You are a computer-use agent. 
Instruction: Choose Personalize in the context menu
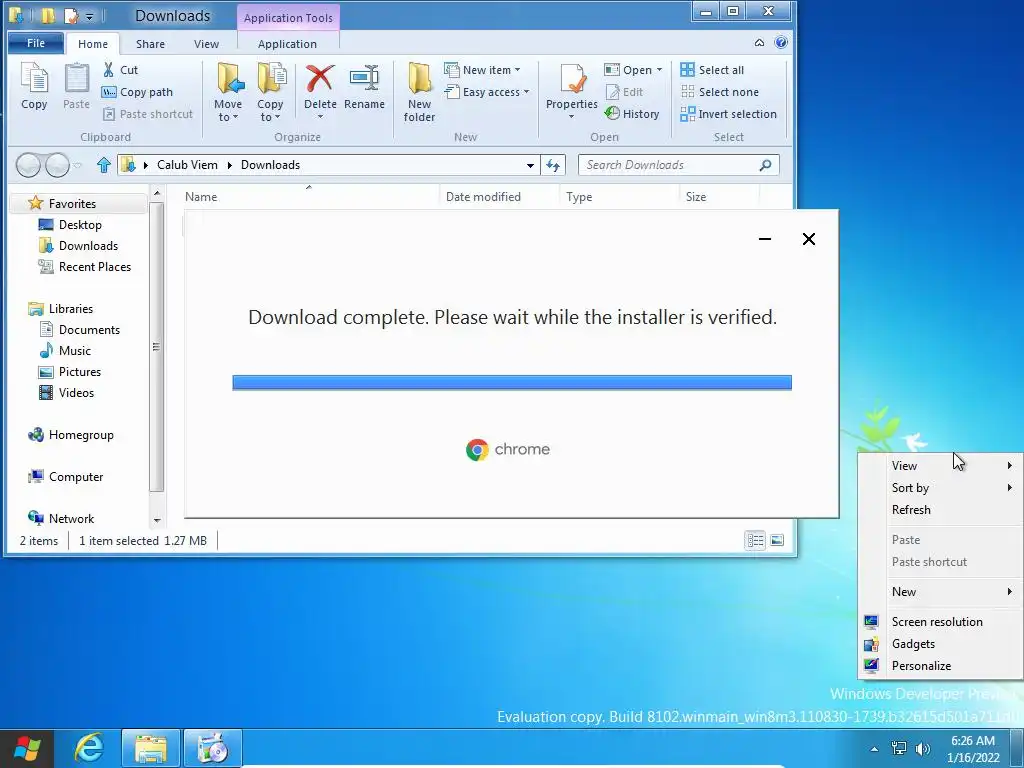(x=941, y=666)
